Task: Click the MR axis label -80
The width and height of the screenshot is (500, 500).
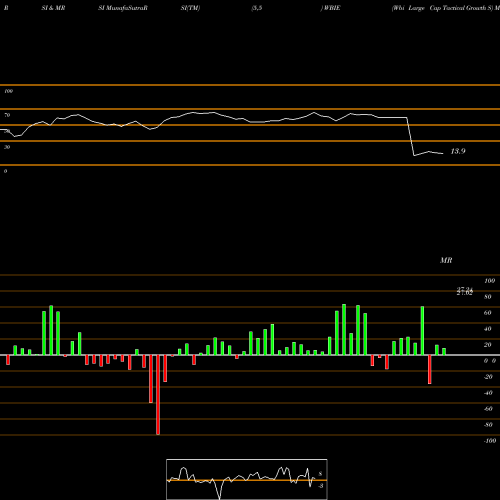Action: (488, 425)
